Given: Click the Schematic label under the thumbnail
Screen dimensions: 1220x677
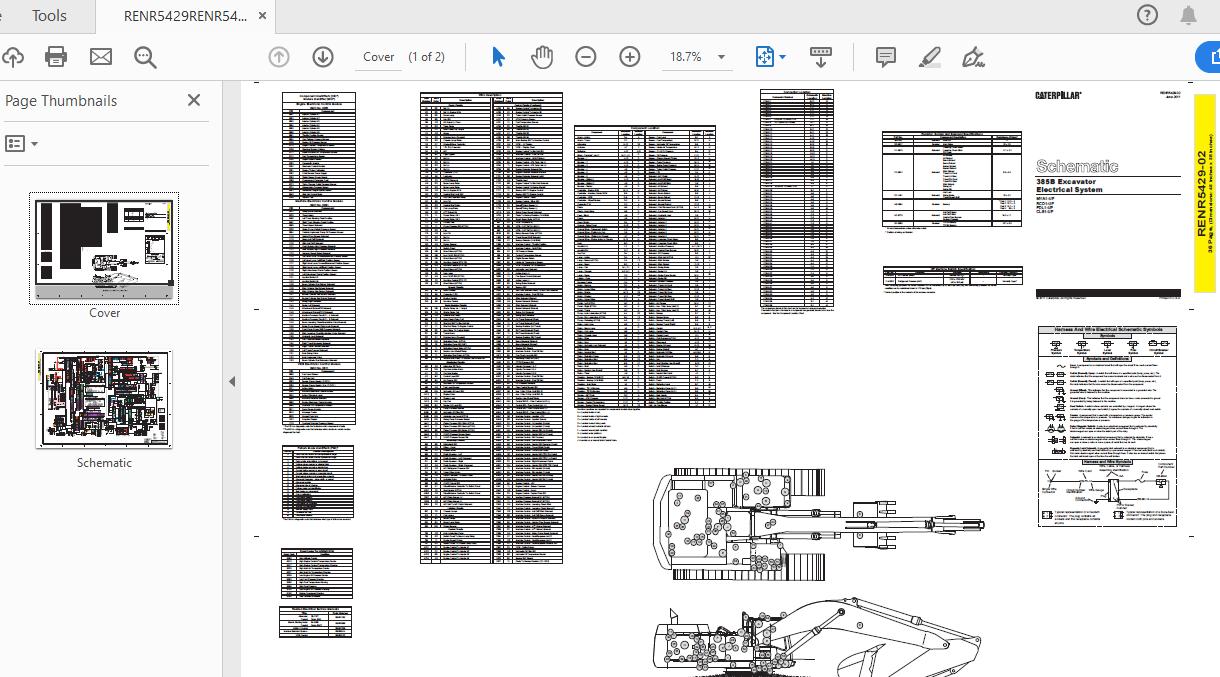Looking at the screenshot, I should [104, 463].
